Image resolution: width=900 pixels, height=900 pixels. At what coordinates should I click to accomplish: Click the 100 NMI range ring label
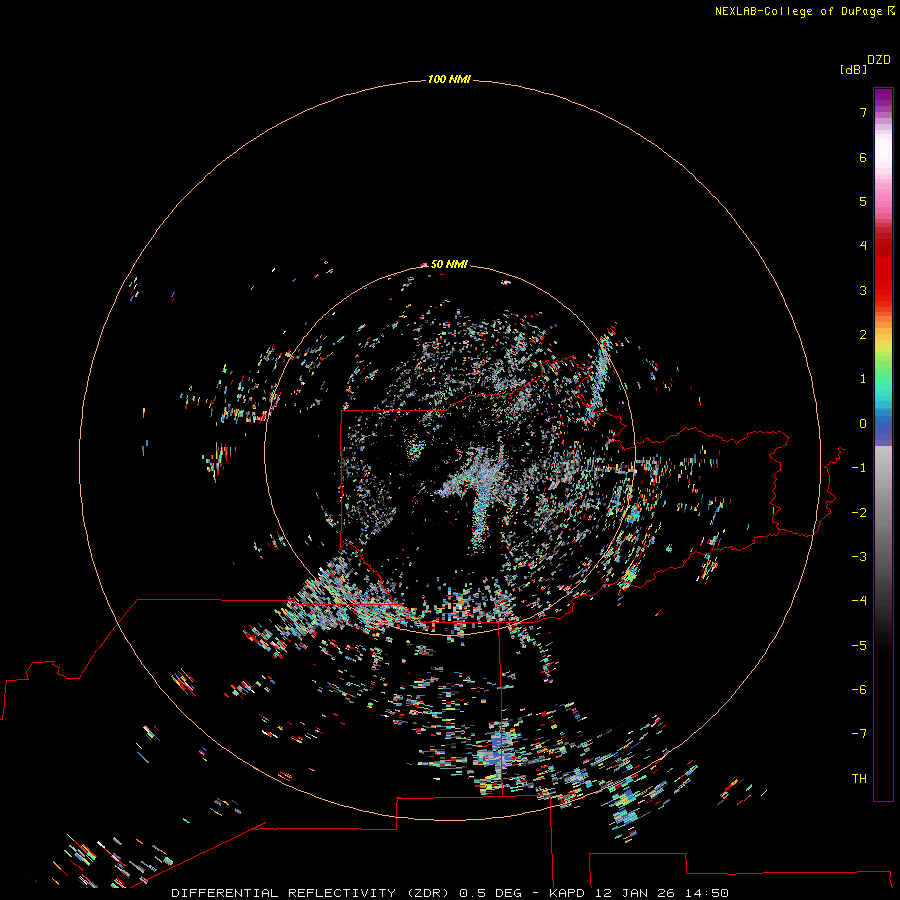pyautogui.click(x=449, y=79)
